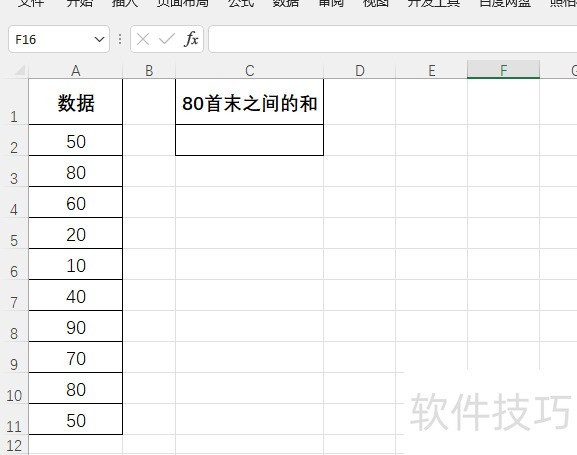Select column A header
577x455 pixels.
[75, 71]
